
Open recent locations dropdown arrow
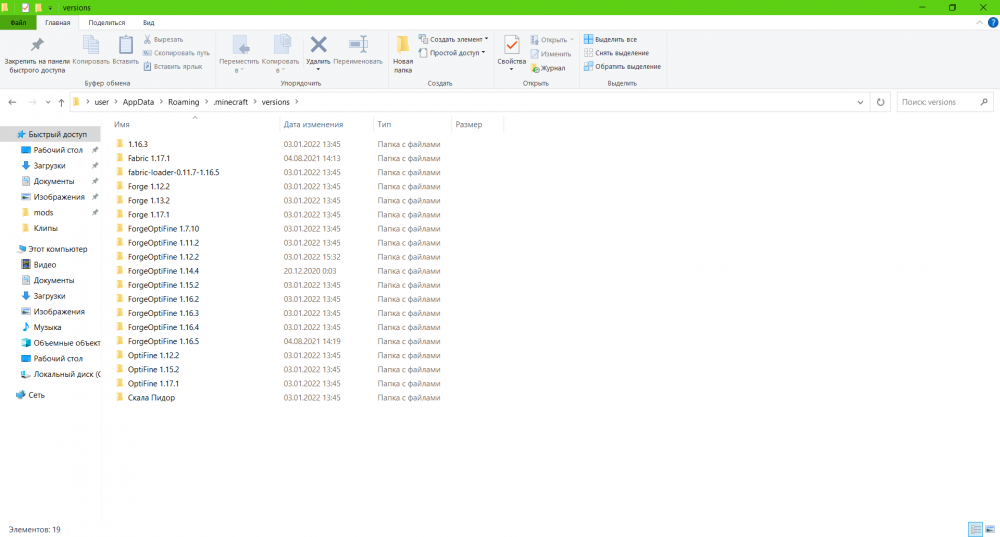click(x=48, y=102)
